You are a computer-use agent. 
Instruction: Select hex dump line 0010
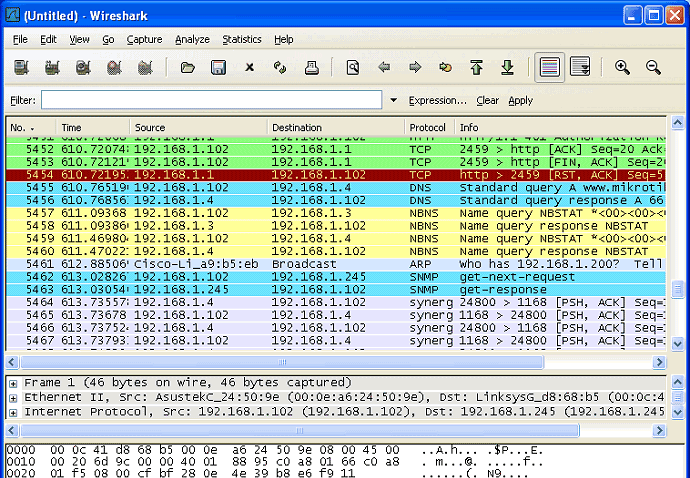pyautogui.click(x=275, y=462)
